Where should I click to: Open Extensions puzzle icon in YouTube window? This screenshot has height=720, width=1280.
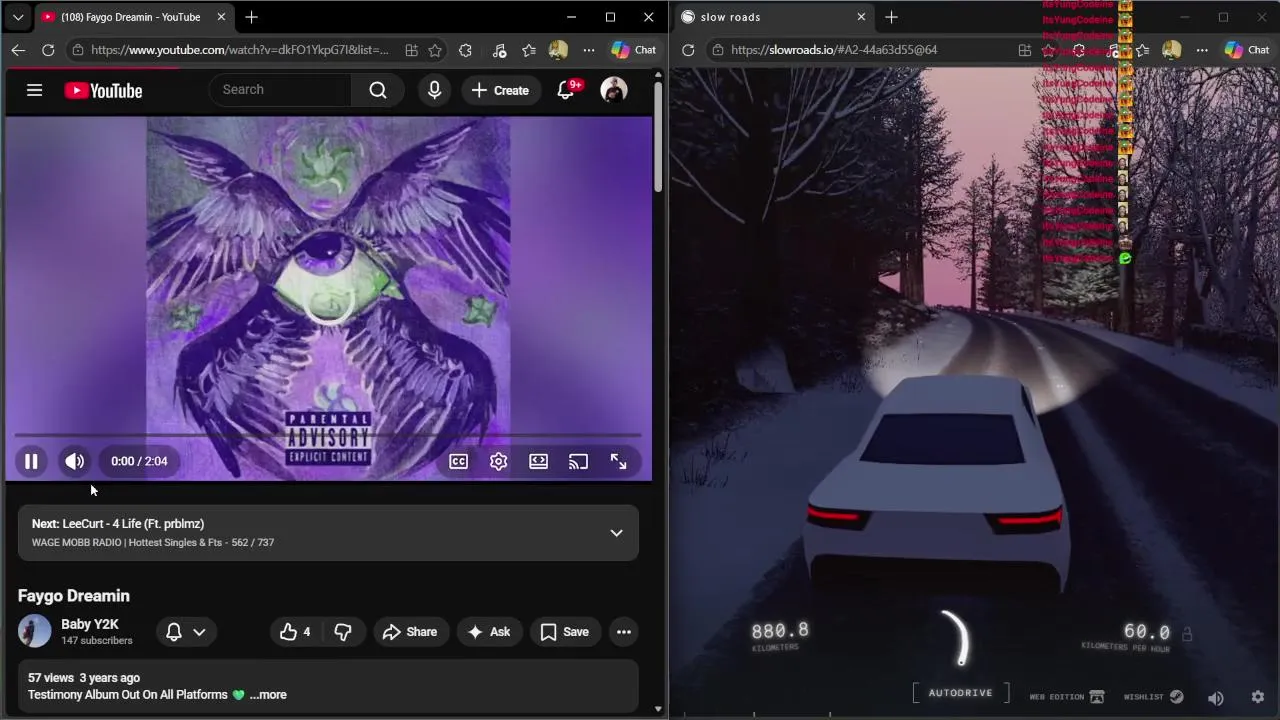pos(465,50)
